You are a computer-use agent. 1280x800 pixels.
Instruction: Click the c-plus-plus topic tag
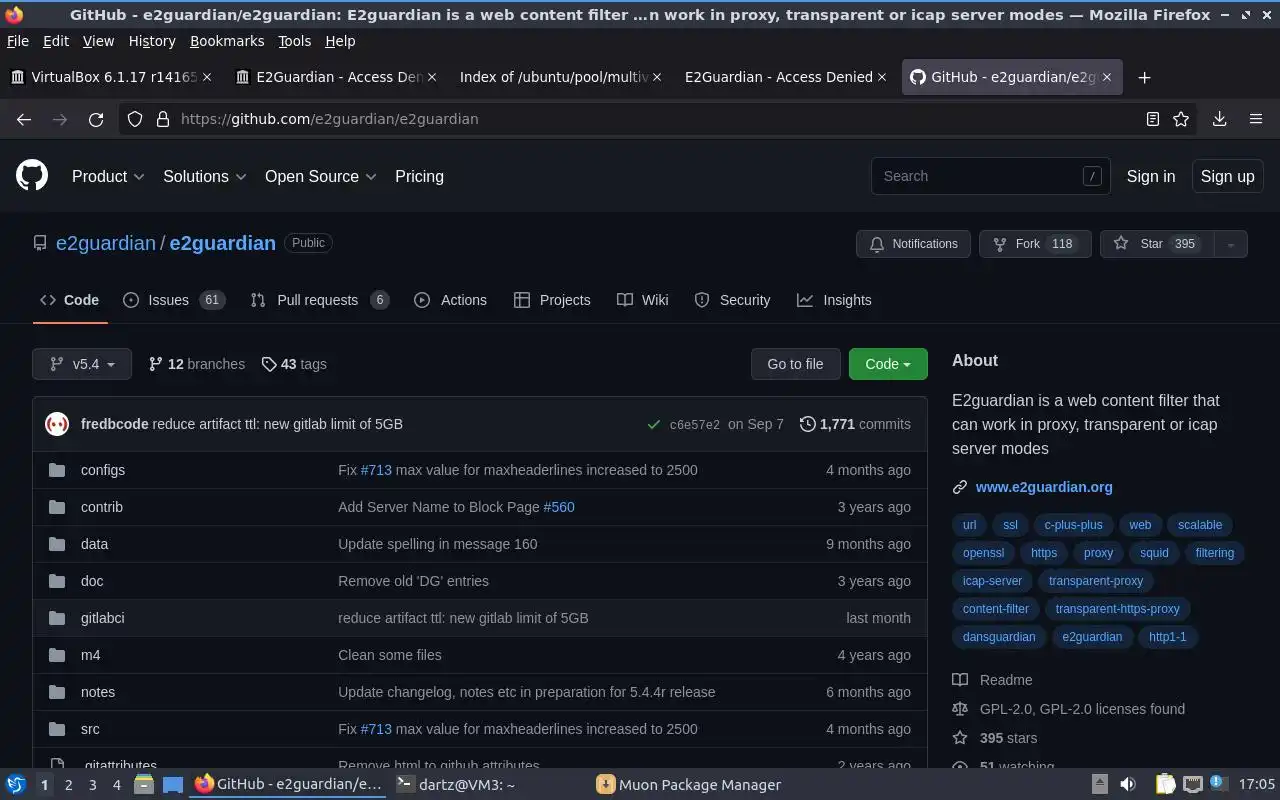tap(1073, 525)
